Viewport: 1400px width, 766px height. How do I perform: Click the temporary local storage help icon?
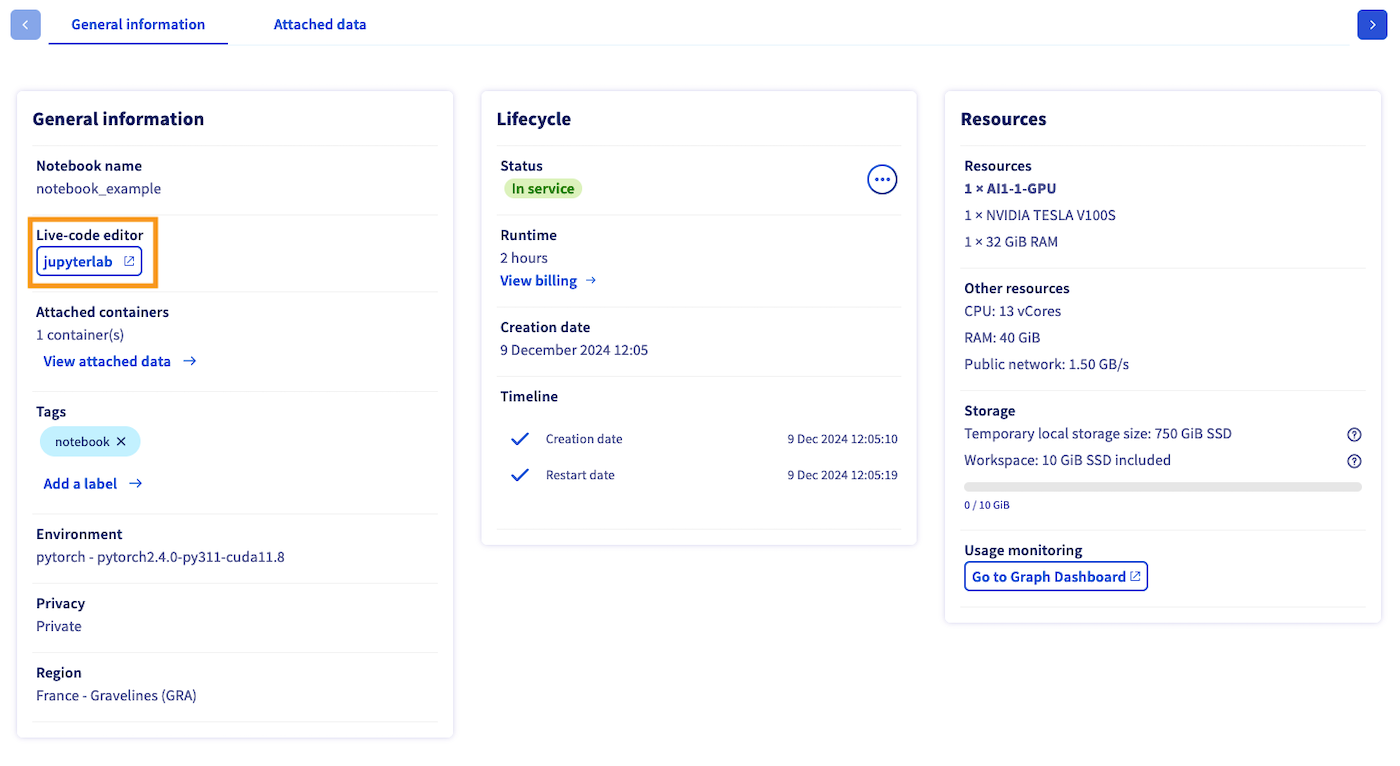point(1354,435)
